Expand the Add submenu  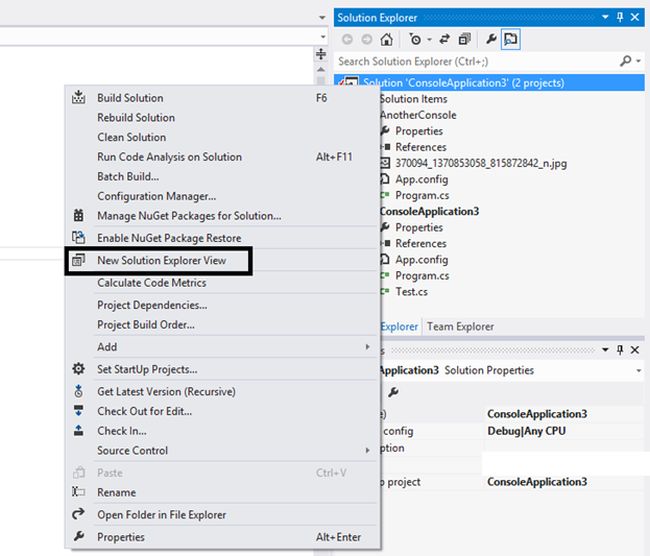(x=223, y=347)
